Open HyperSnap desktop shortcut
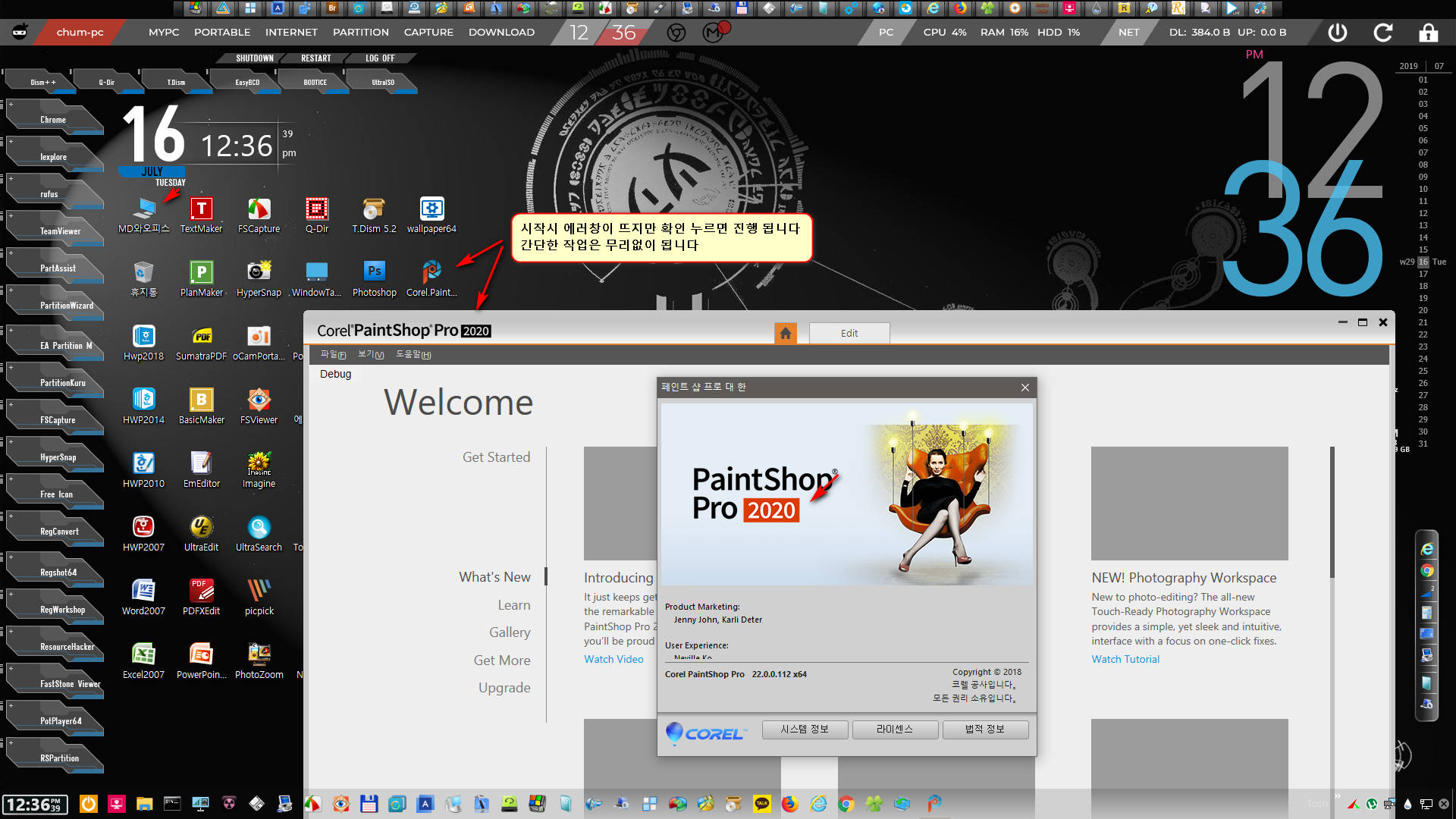This screenshot has width=1456, height=819. click(259, 279)
